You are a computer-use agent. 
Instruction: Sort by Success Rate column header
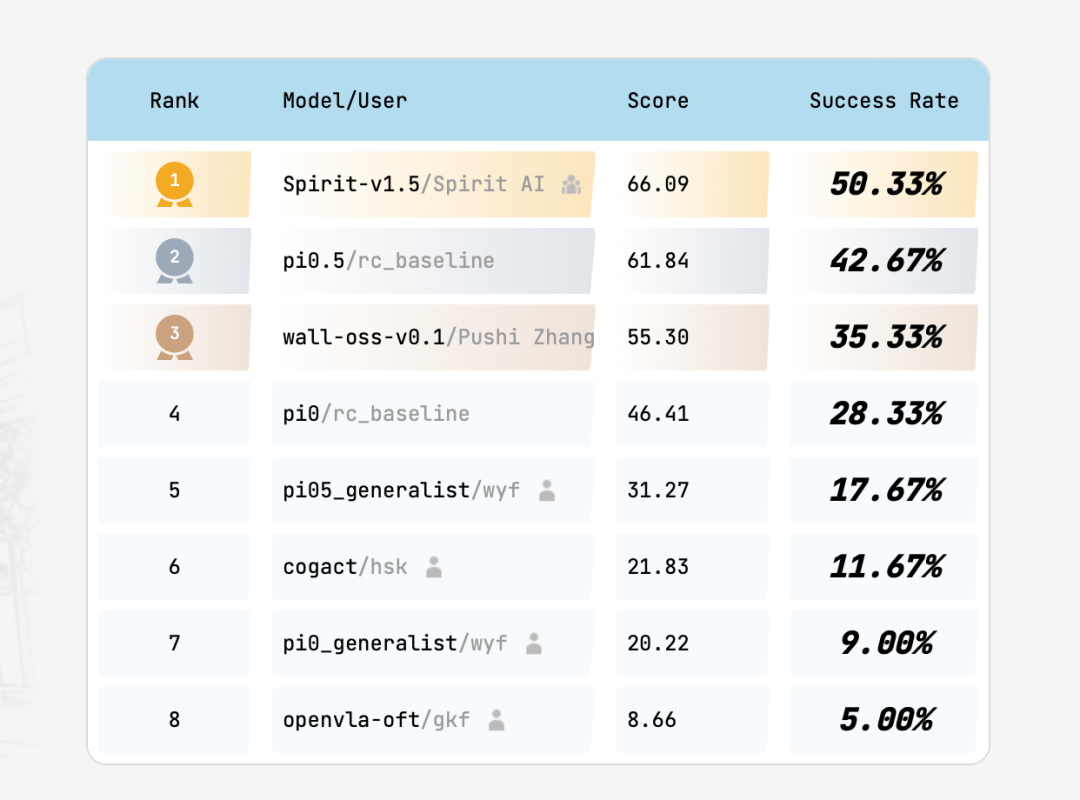point(883,101)
